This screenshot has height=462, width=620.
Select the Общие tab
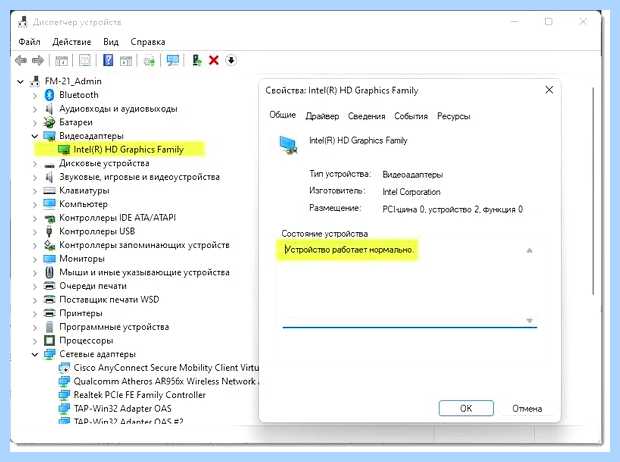click(x=282, y=115)
